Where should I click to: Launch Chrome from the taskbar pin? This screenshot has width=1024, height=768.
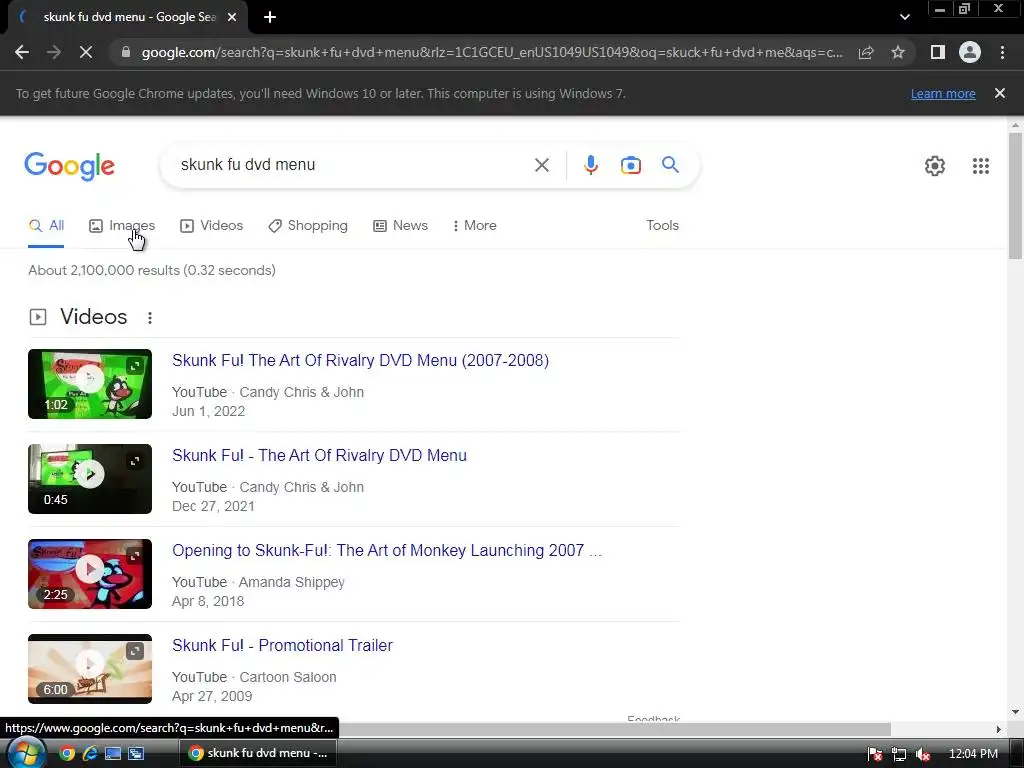(x=67, y=754)
